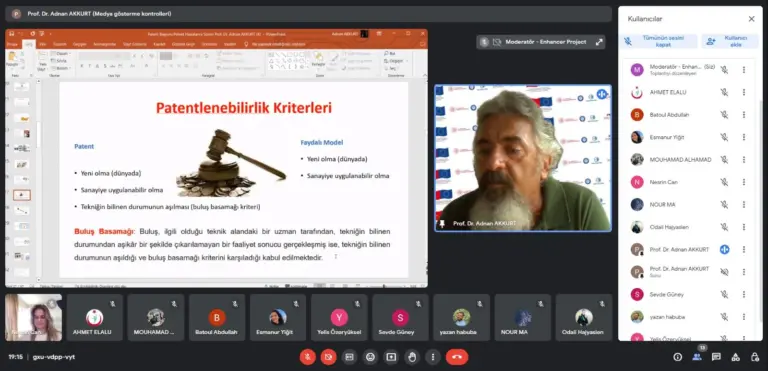Click the save icon in PowerPoint title bar
Image resolution: width=768 pixels, height=371 pixels.
click(12, 33)
